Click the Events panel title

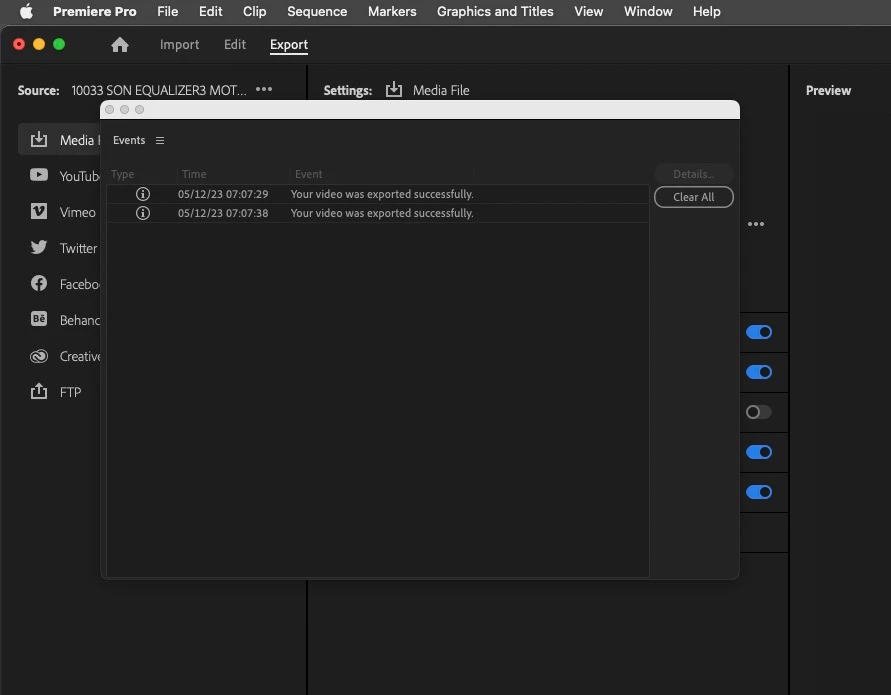129,140
